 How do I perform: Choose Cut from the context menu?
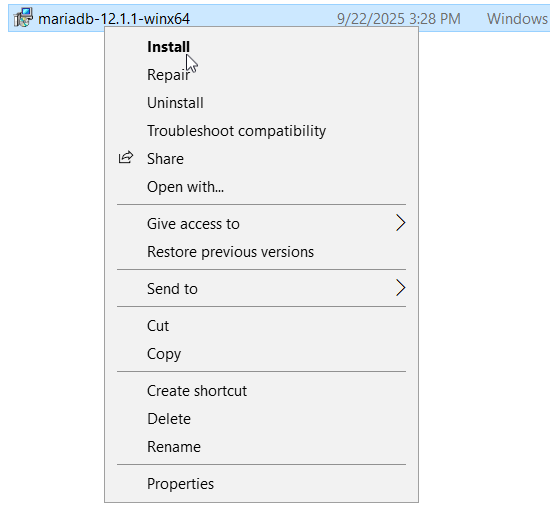click(x=158, y=326)
